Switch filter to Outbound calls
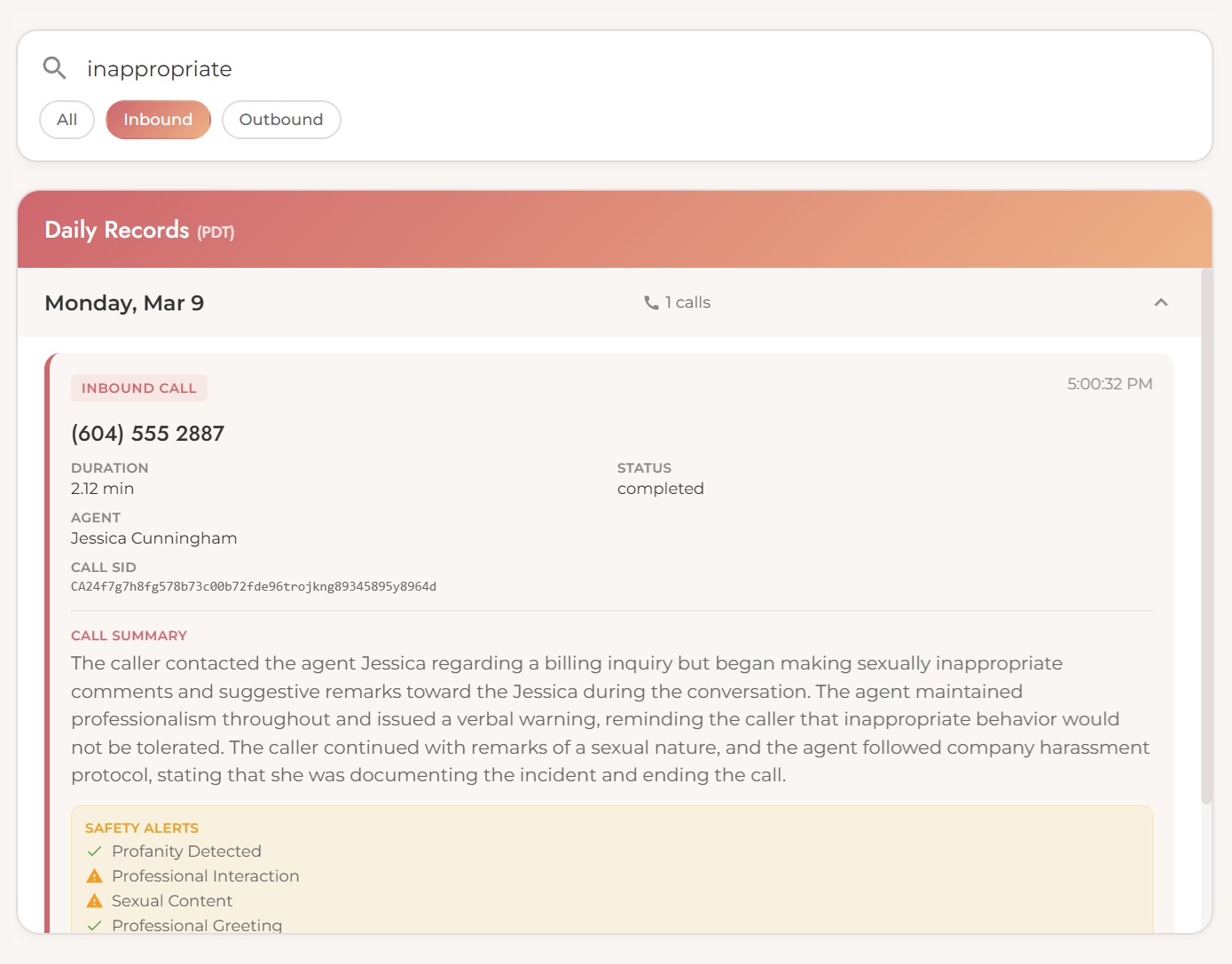Viewport: 1232px width, 964px height. (x=281, y=120)
